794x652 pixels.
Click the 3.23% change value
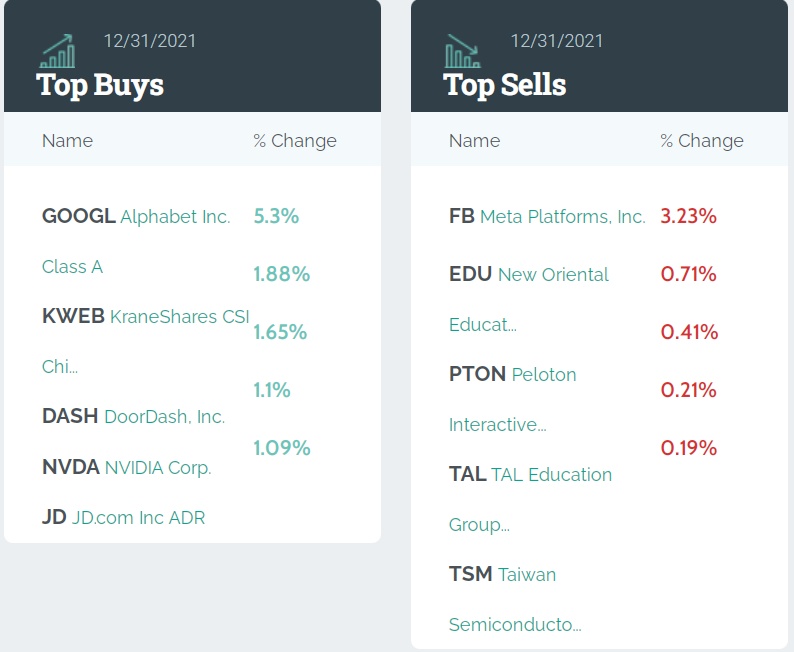(689, 216)
